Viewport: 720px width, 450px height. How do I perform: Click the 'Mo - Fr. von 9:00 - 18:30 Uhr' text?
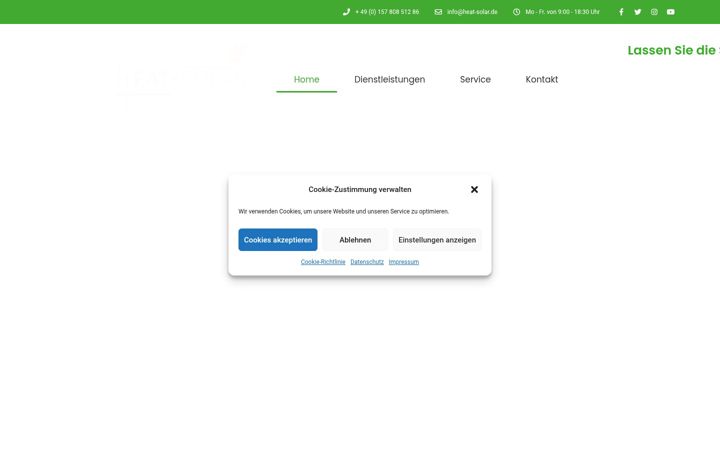[562, 12]
